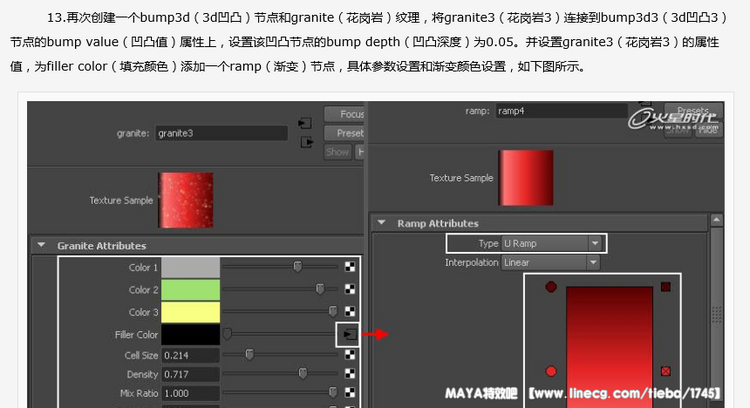Click the Presets button in granite panel
The width and height of the screenshot is (750, 408).
(x=346, y=133)
